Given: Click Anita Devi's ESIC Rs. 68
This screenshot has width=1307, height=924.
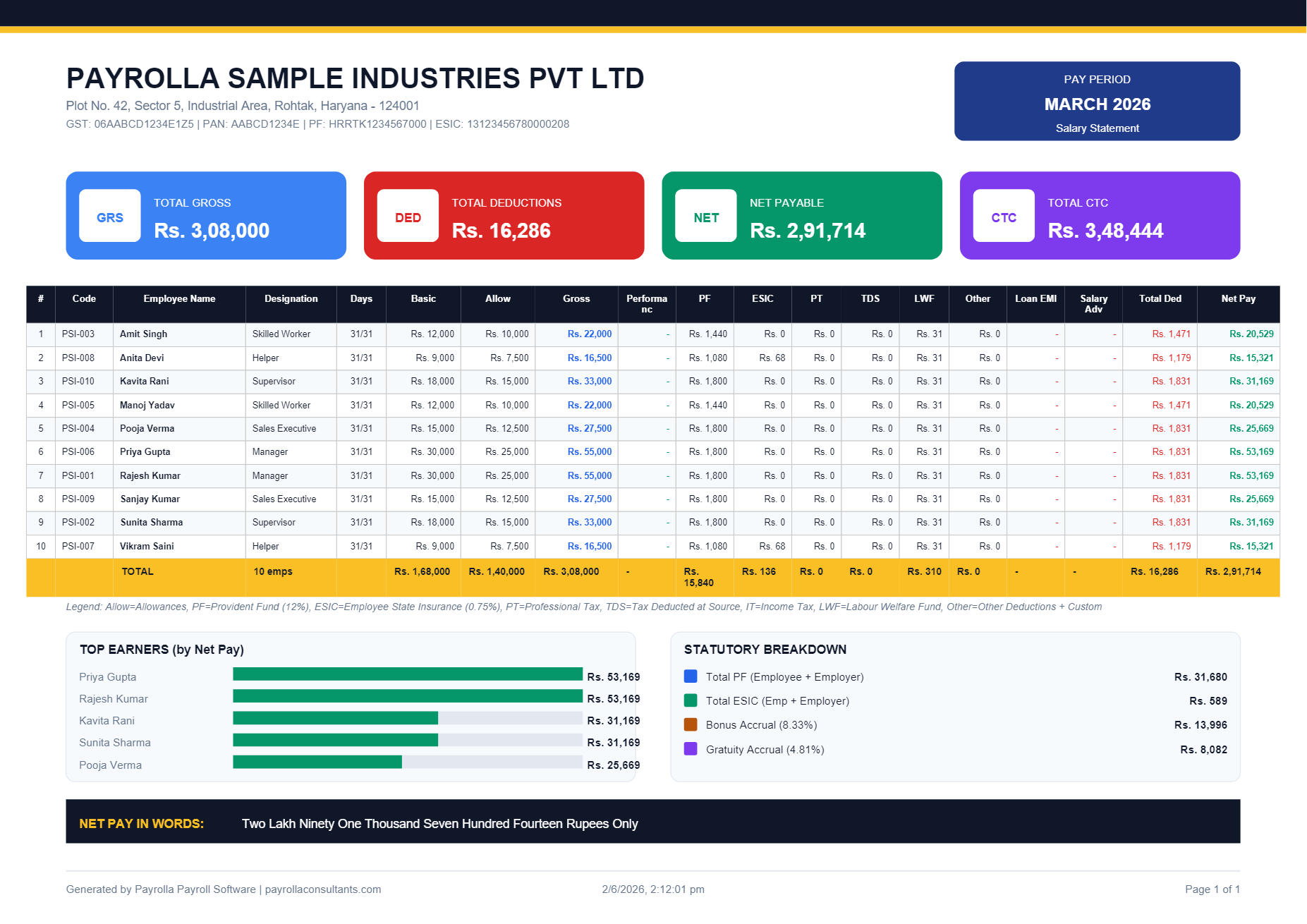Looking at the screenshot, I should pos(772,358).
